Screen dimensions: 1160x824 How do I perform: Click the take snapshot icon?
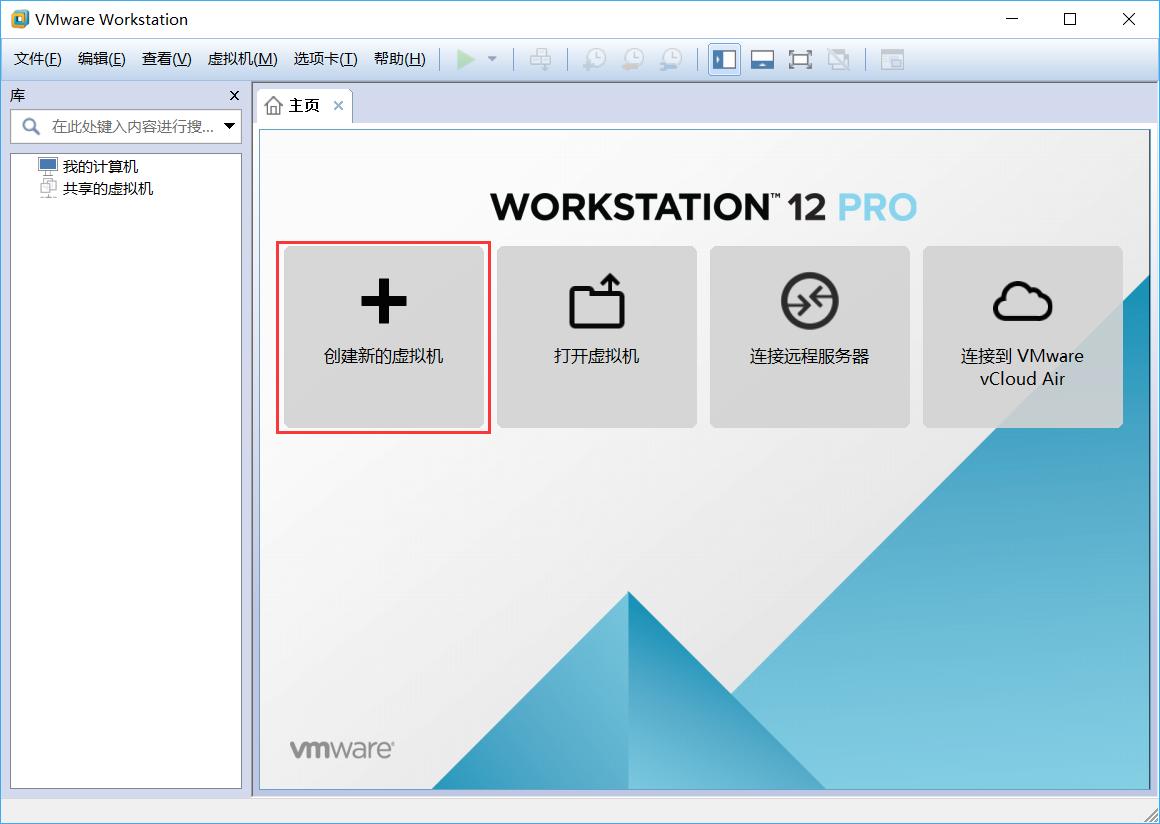pyautogui.click(x=594, y=59)
